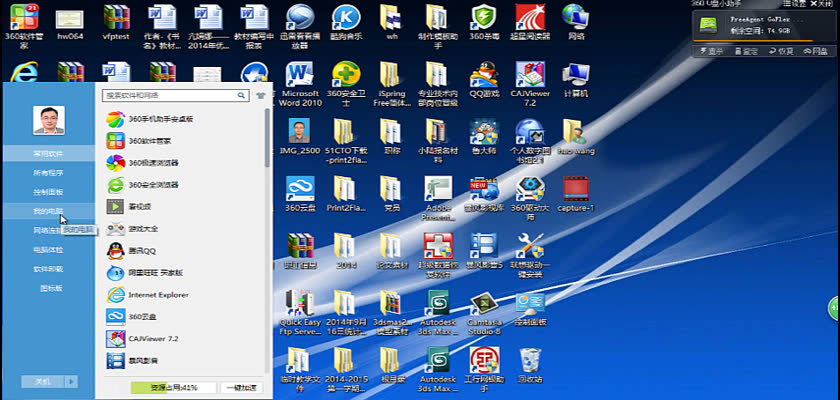Select the 回收站 recycle bin icon

pos(530,365)
